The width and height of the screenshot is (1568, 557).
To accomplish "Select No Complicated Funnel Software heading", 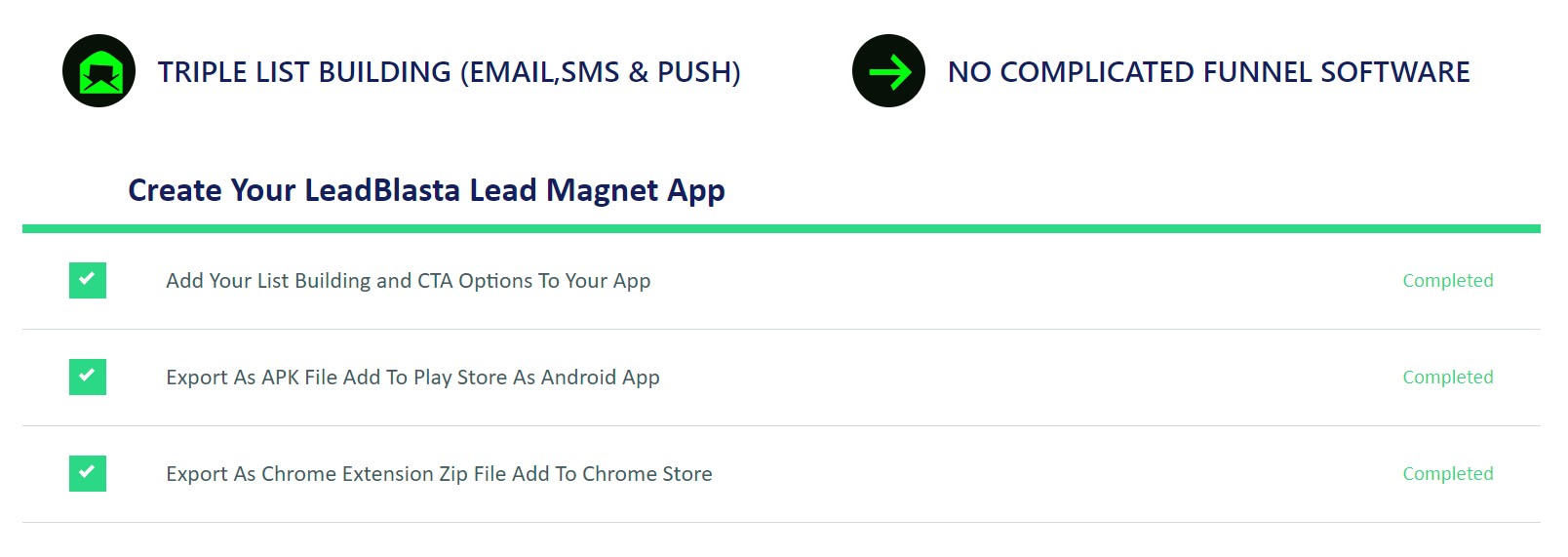I will [x=1208, y=72].
